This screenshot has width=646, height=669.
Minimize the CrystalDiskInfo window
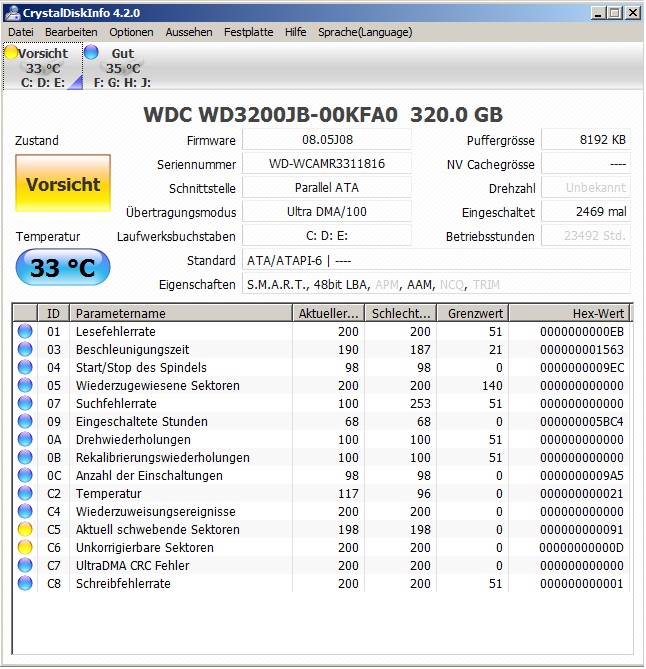[598, 13]
